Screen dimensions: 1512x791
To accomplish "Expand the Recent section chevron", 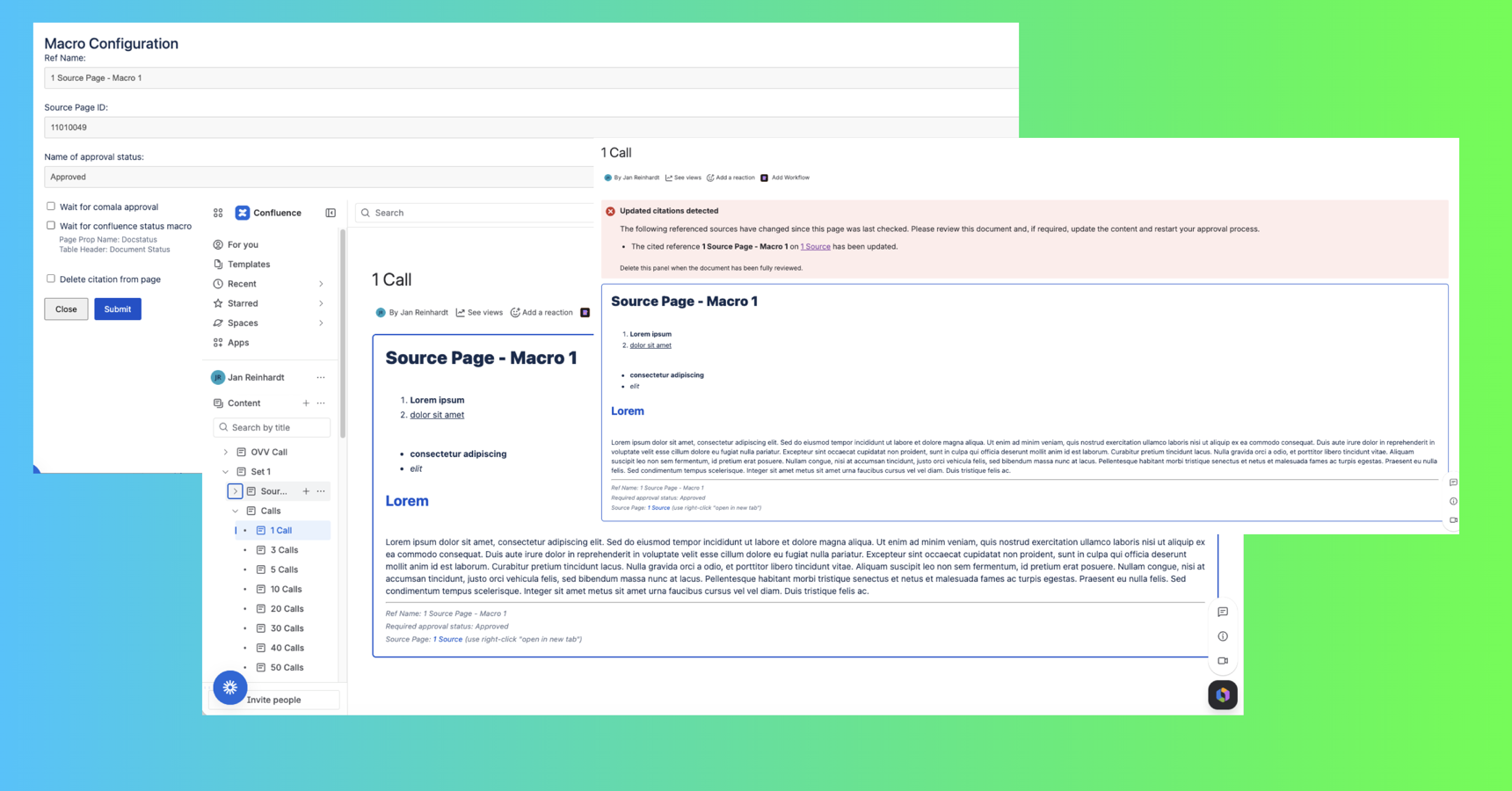I will tap(321, 283).
